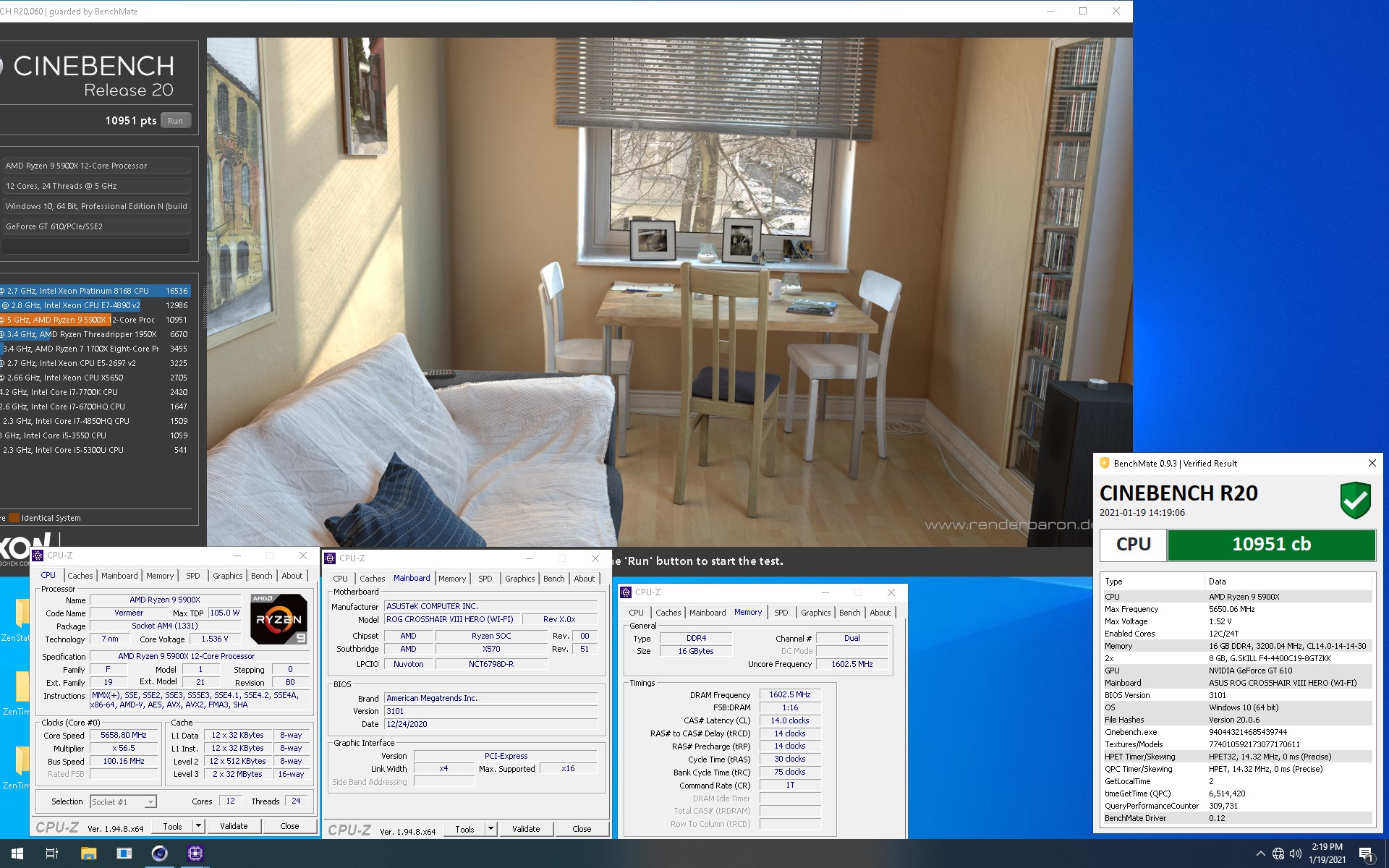Click BenchMate verified shield checkmark icon
This screenshot has height=868, width=1389.
[x=1355, y=500]
